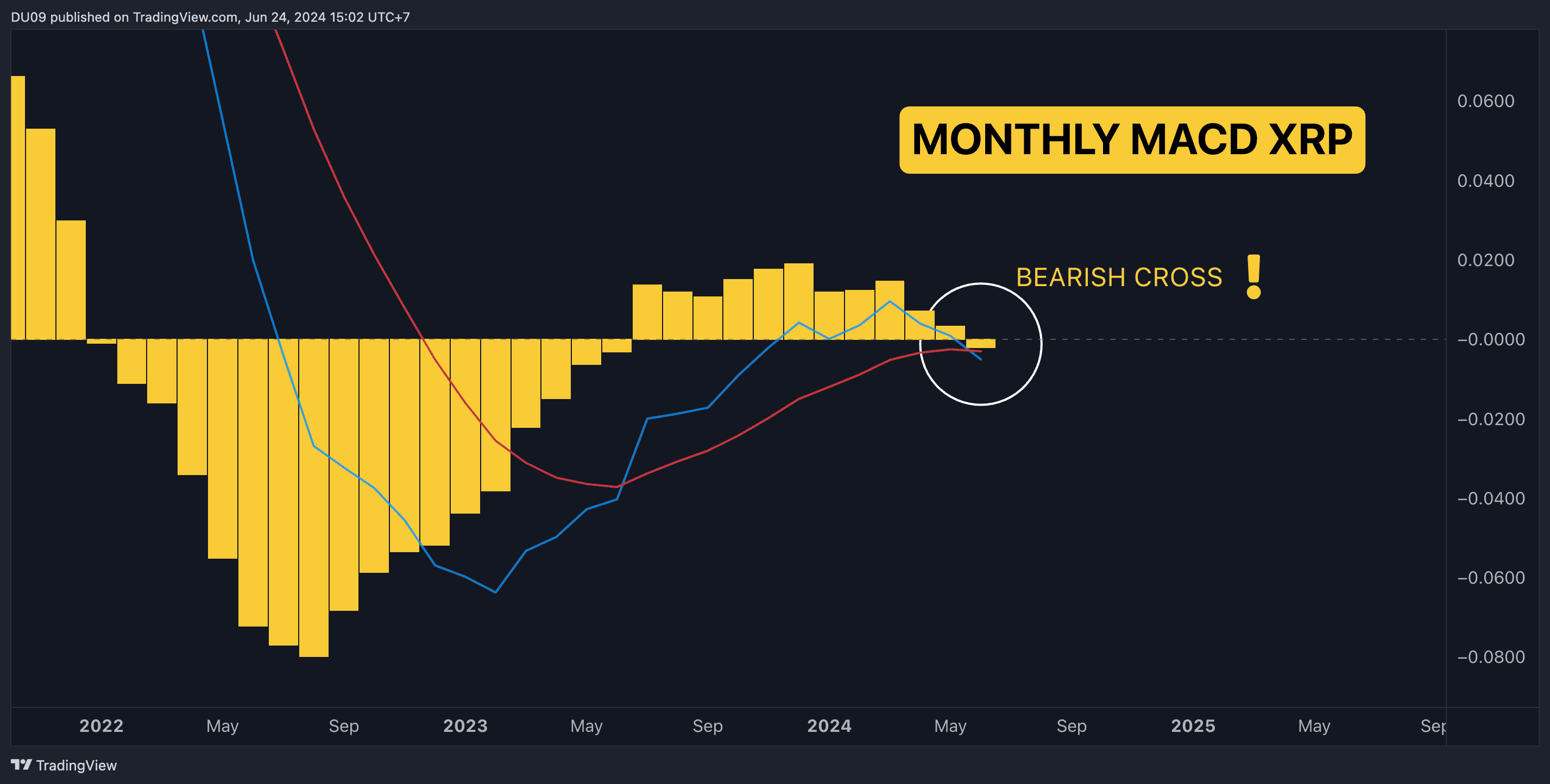Click the 0.0200 price axis label
1550x784 pixels.
click(1485, 260)
